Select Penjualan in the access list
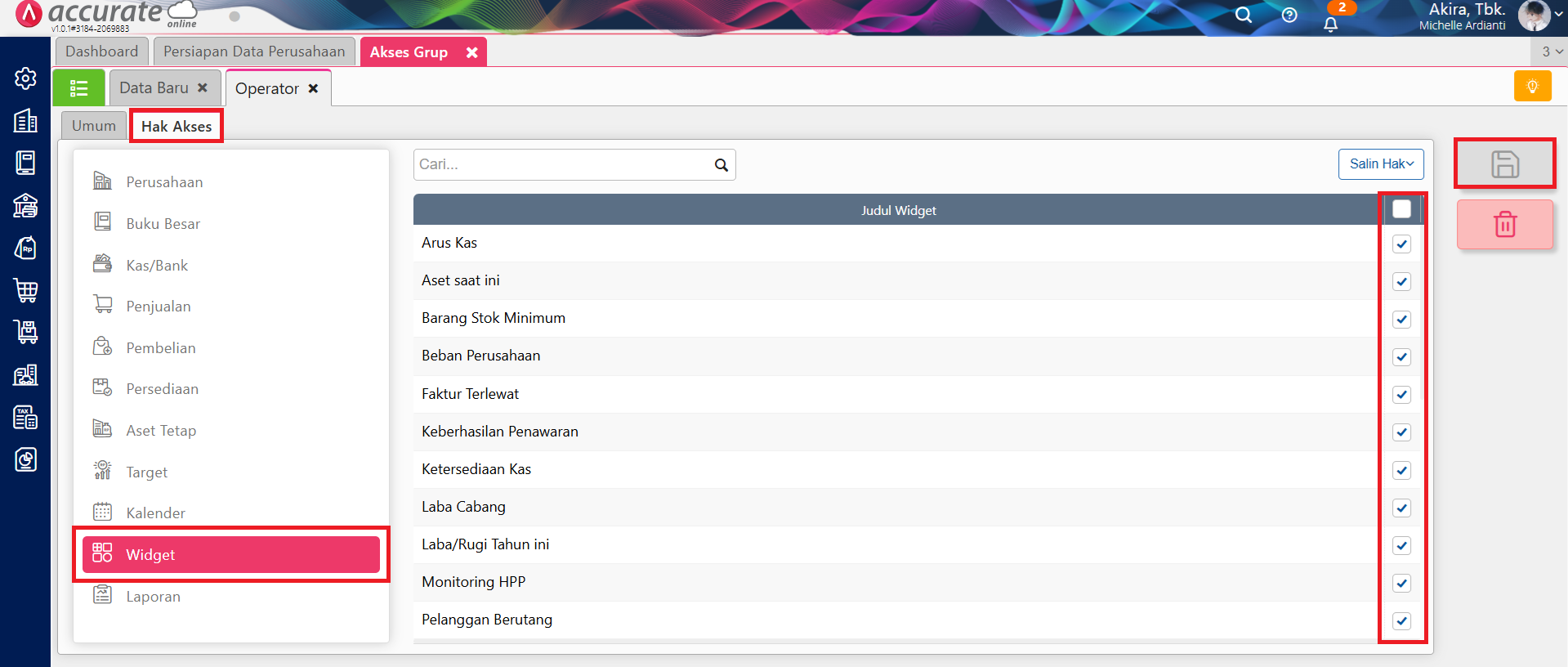The image size is (1568, 667). coord(159,307)
